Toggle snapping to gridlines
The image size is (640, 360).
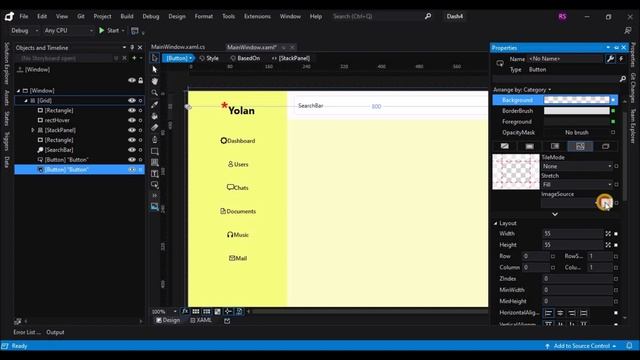[x=207, y=311]
